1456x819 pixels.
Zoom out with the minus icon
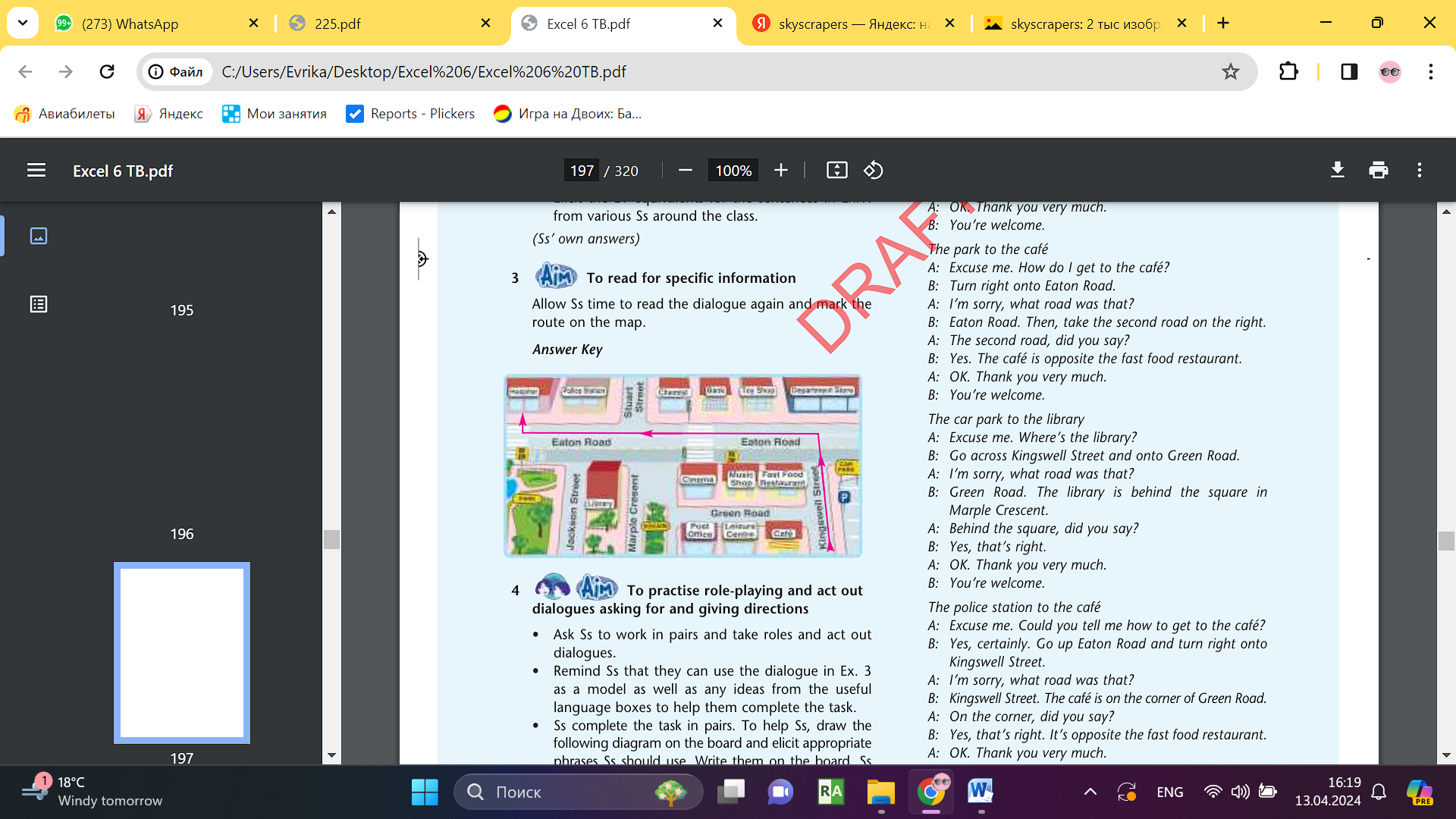tap(686, 170)
